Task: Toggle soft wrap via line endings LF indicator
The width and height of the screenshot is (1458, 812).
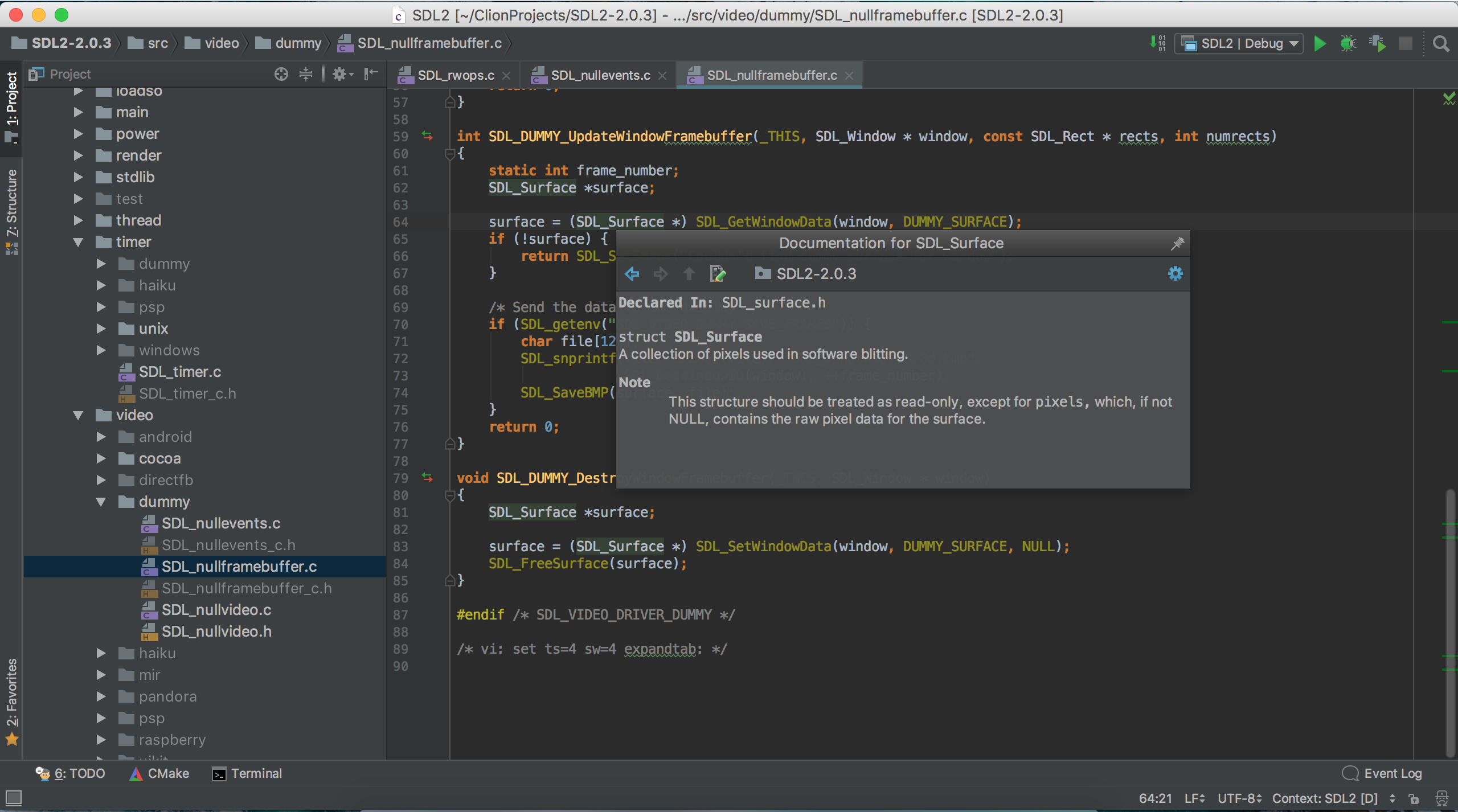Action: click(x=1194, y=798)
